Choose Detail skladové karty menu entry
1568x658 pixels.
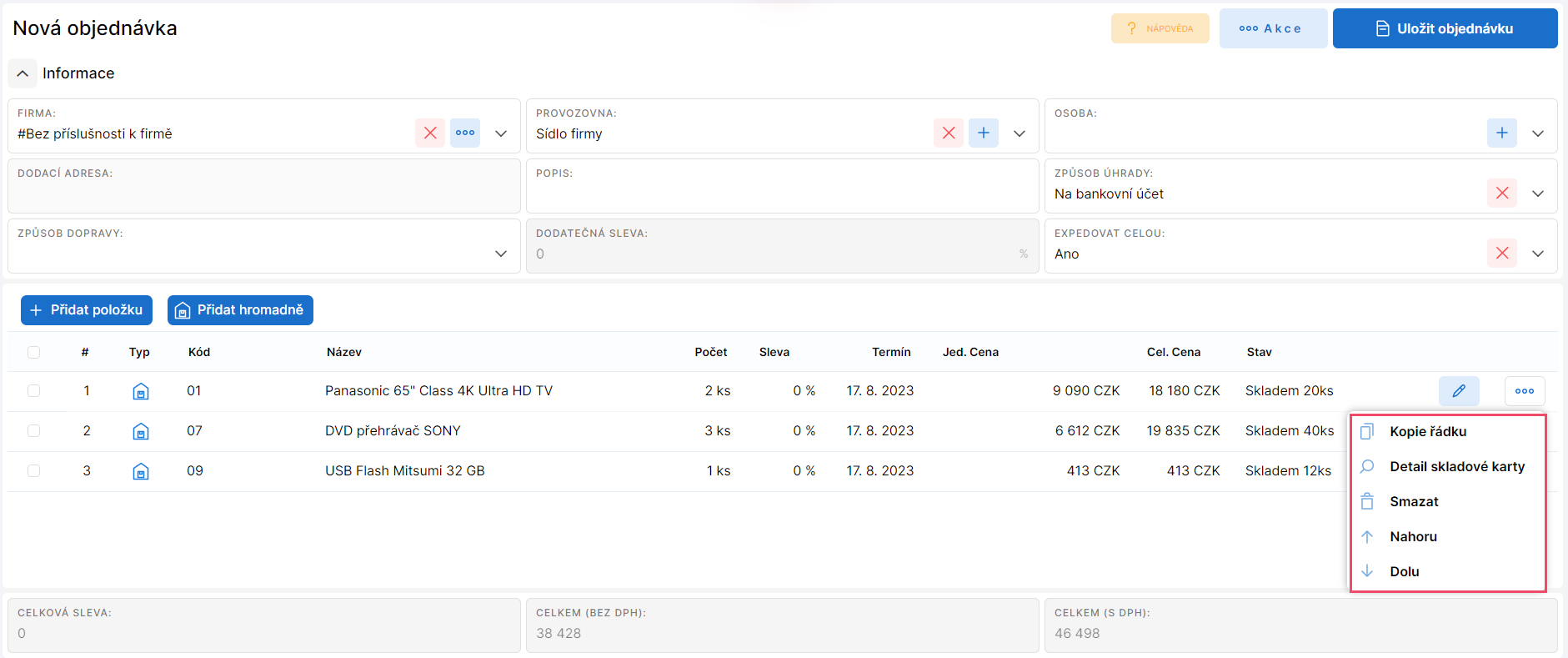(1448, 466)
